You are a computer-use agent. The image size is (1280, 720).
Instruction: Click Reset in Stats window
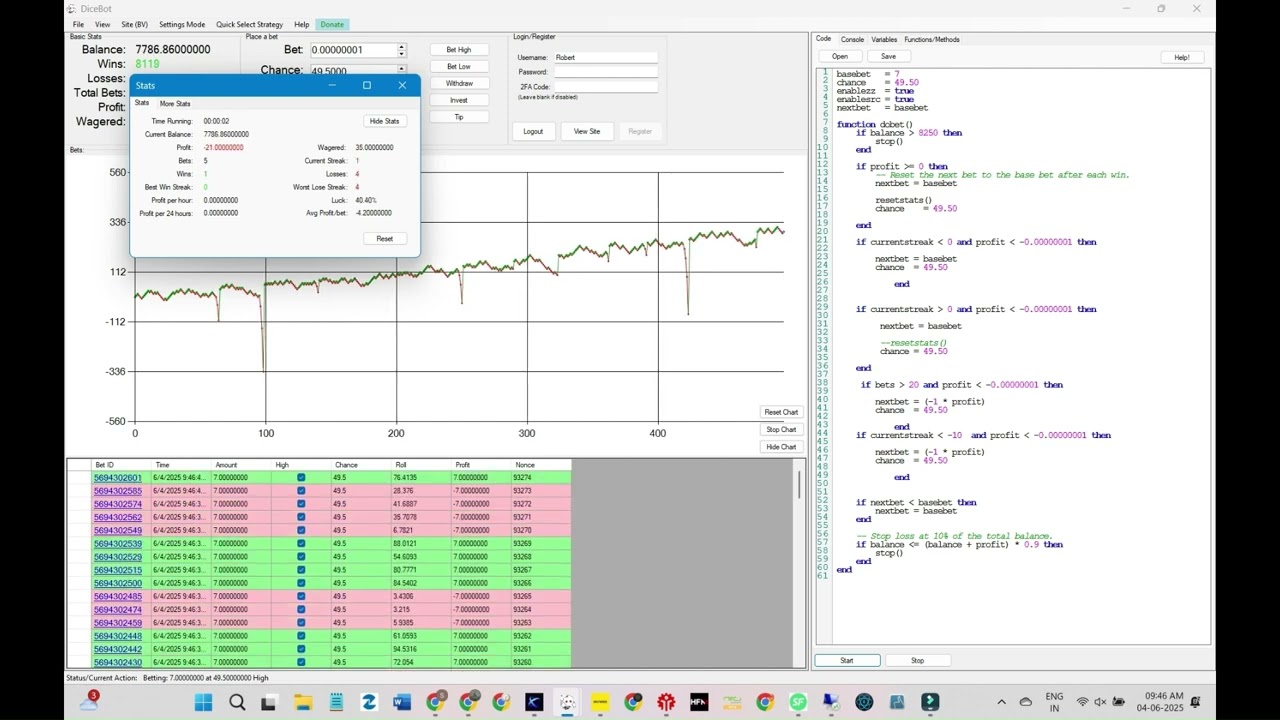(384, 239)
